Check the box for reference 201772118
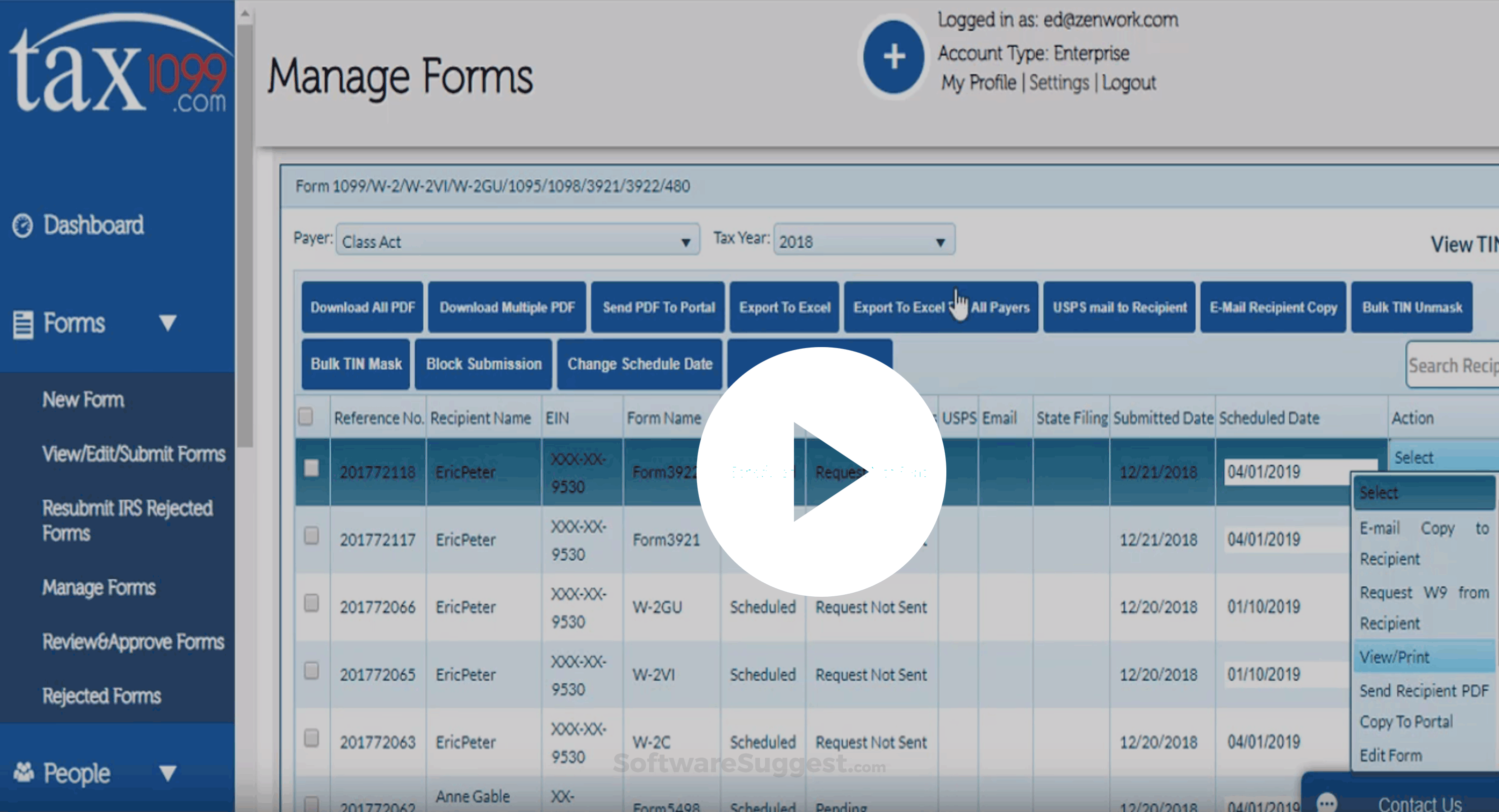This screenshot has height=812, width=1499. [x=311, y=467]
